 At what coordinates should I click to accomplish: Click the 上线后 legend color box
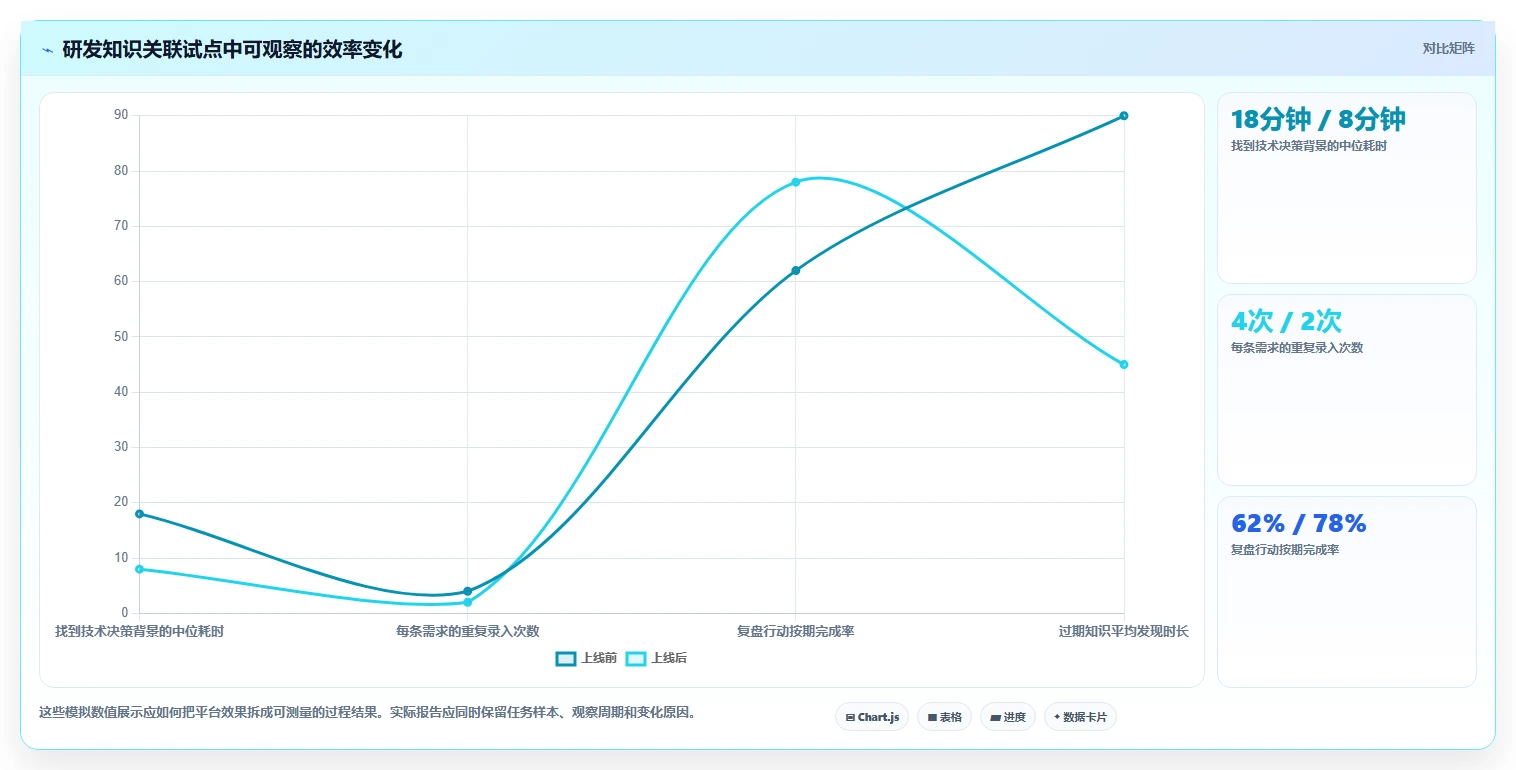pyautogui.click(x=636, y=658)
